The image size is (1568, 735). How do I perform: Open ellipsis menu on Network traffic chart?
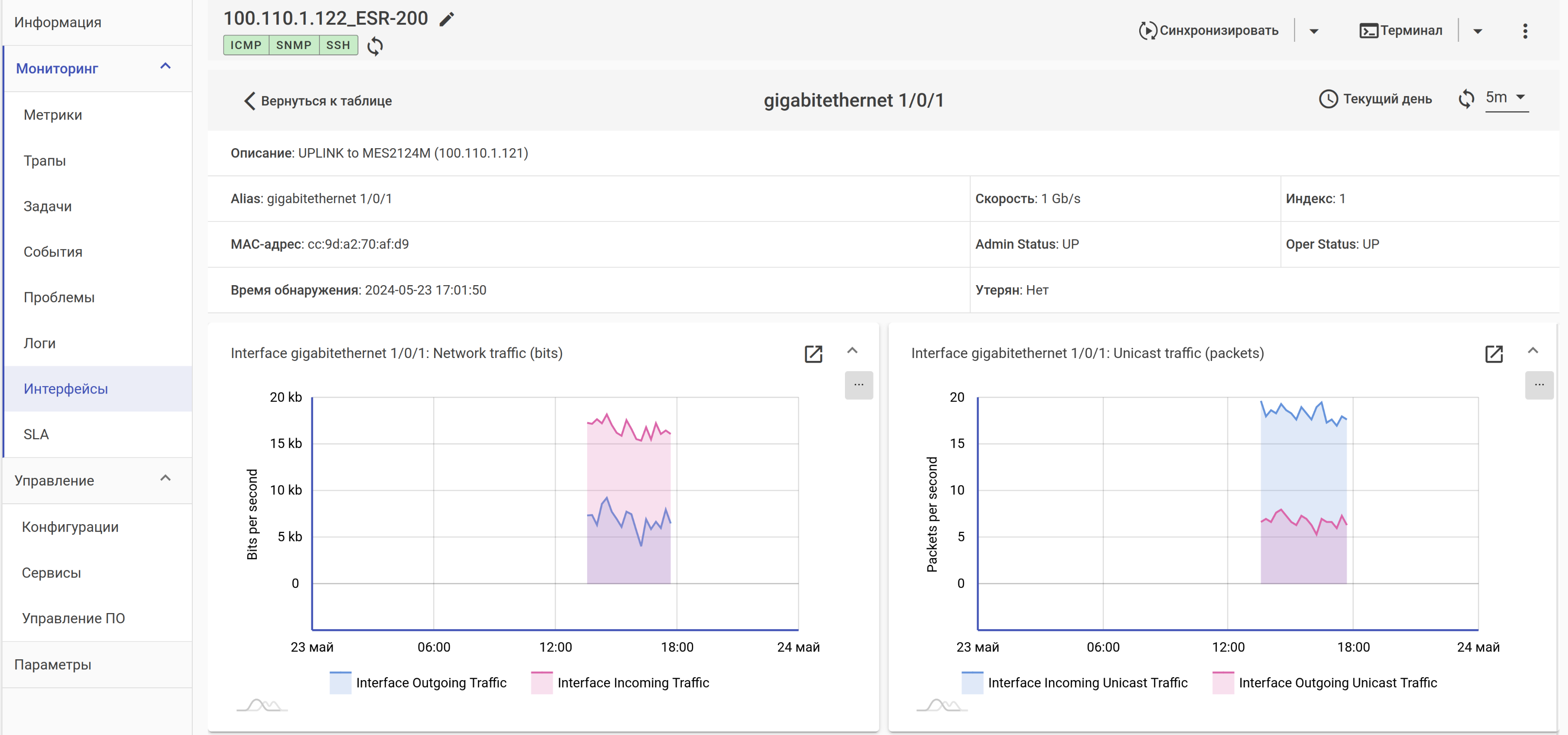point(858,385)
